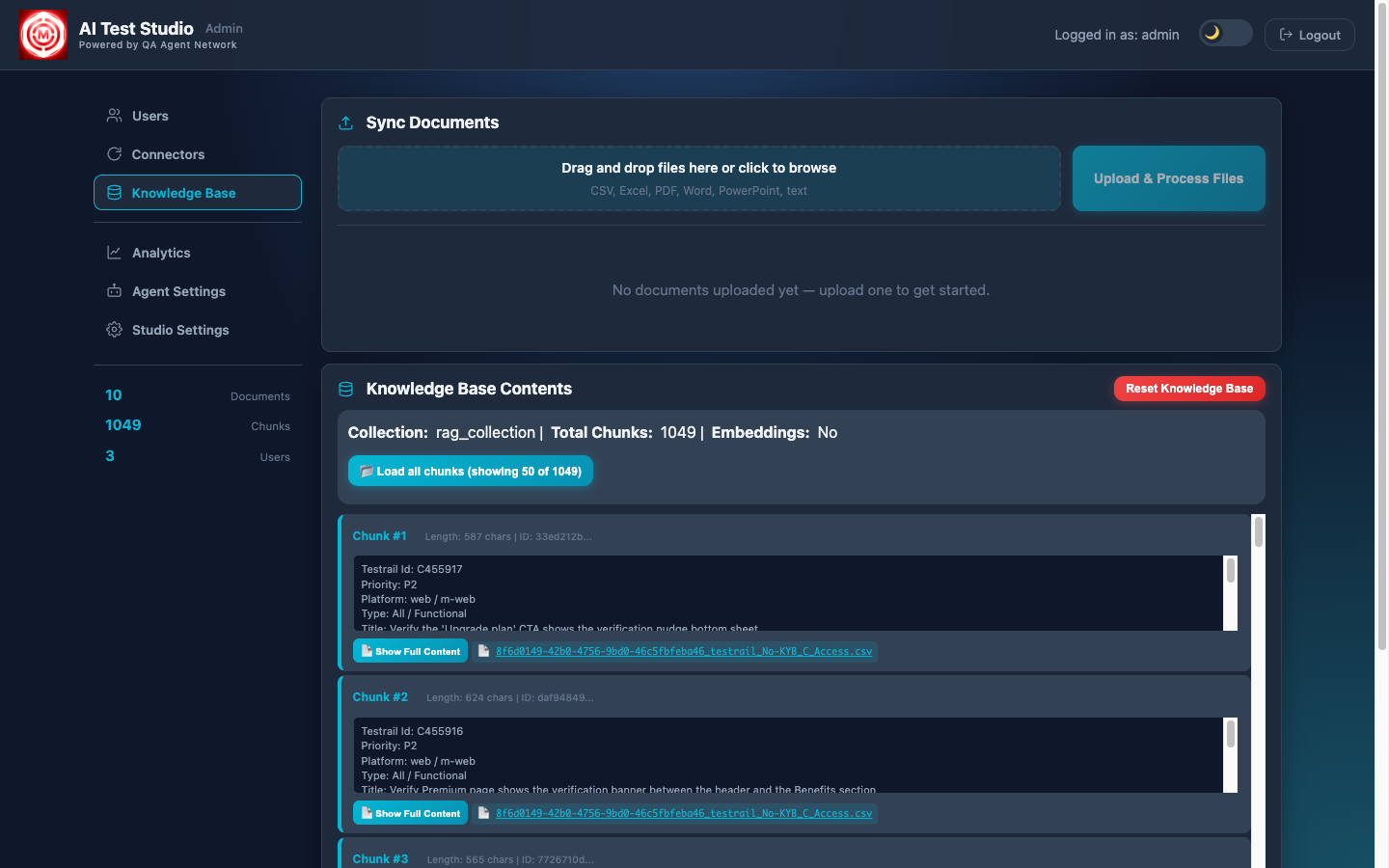The image size is (1389, 868).
Task: Click the 3 Users stat
Action: click(x=198, y=456)
